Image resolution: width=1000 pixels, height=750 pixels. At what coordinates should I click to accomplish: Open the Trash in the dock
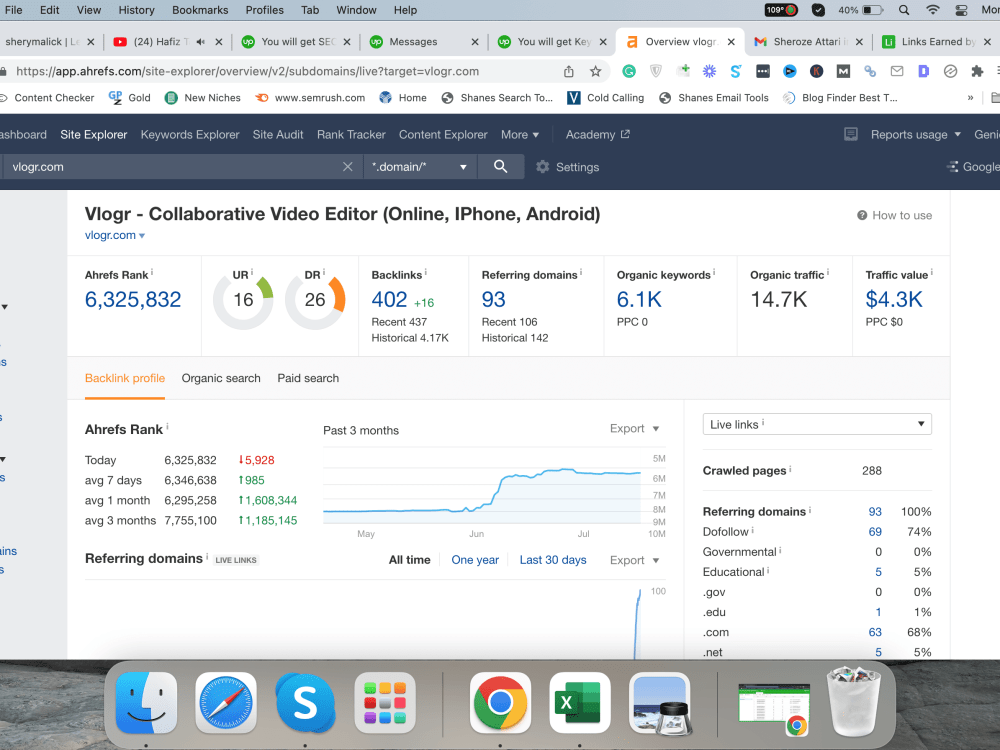[854, 702]
